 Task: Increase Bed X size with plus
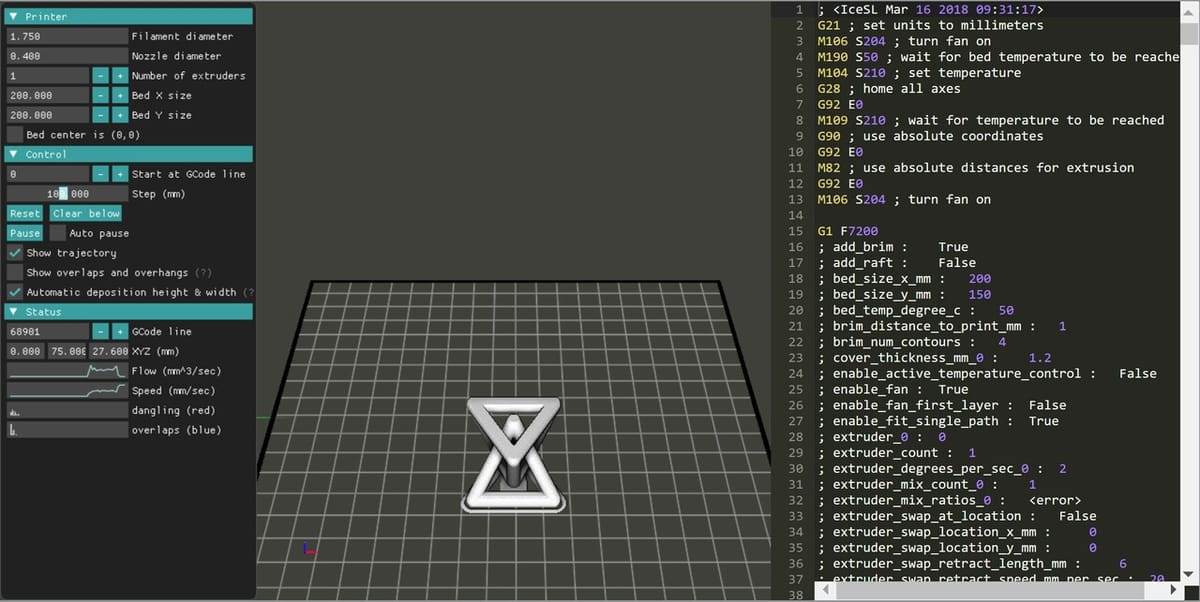pos(119,96)
